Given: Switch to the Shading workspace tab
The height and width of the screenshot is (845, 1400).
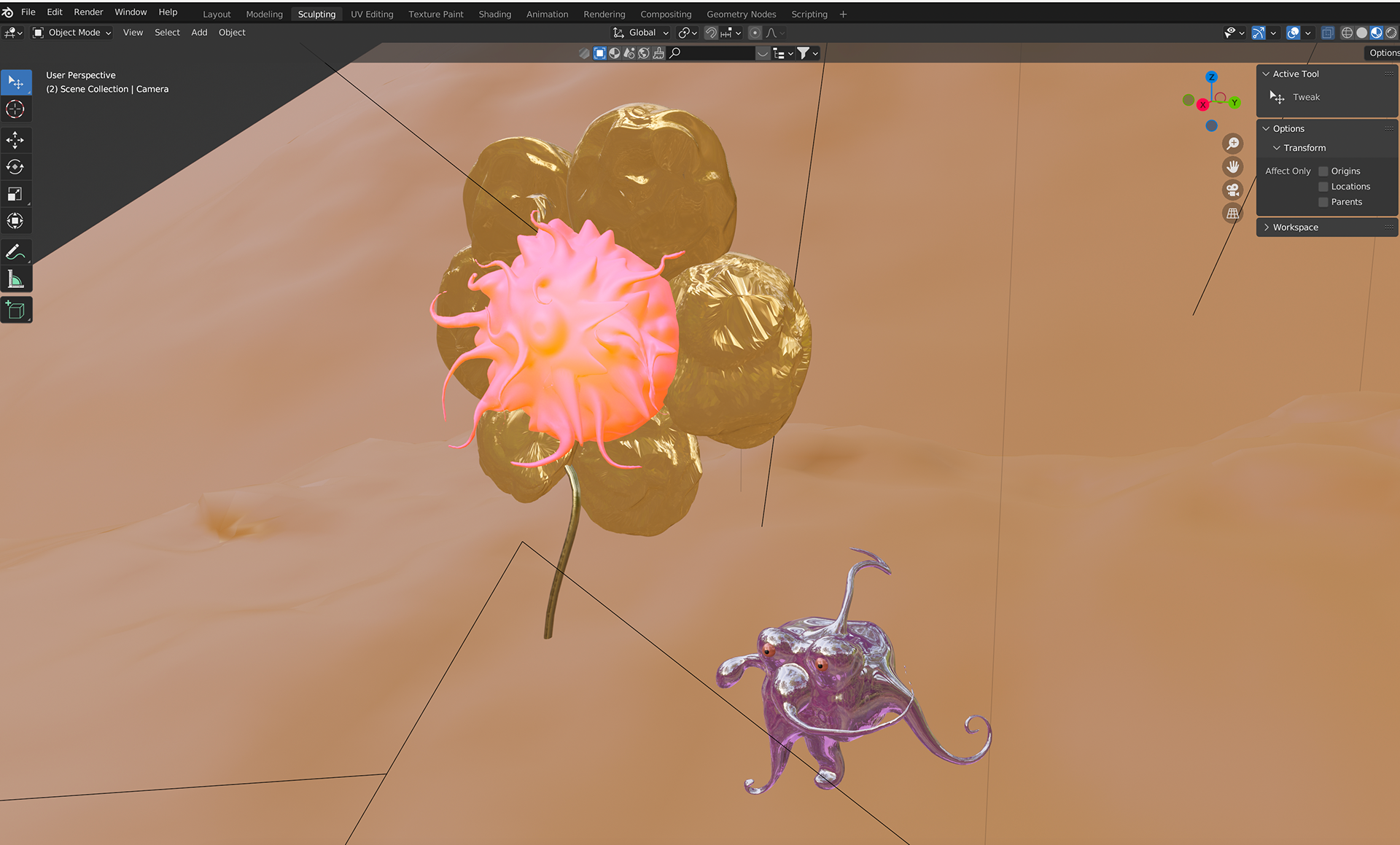Looking at the screenshot, I should (x=494, y=14).
